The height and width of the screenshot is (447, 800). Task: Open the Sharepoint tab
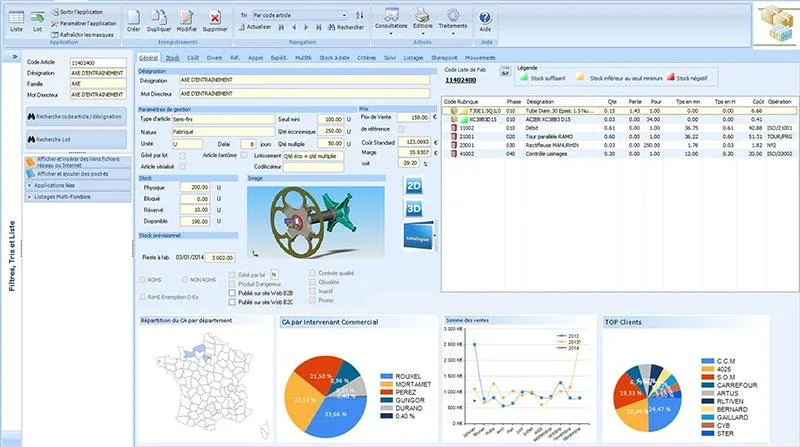click(x=444, y=58)
